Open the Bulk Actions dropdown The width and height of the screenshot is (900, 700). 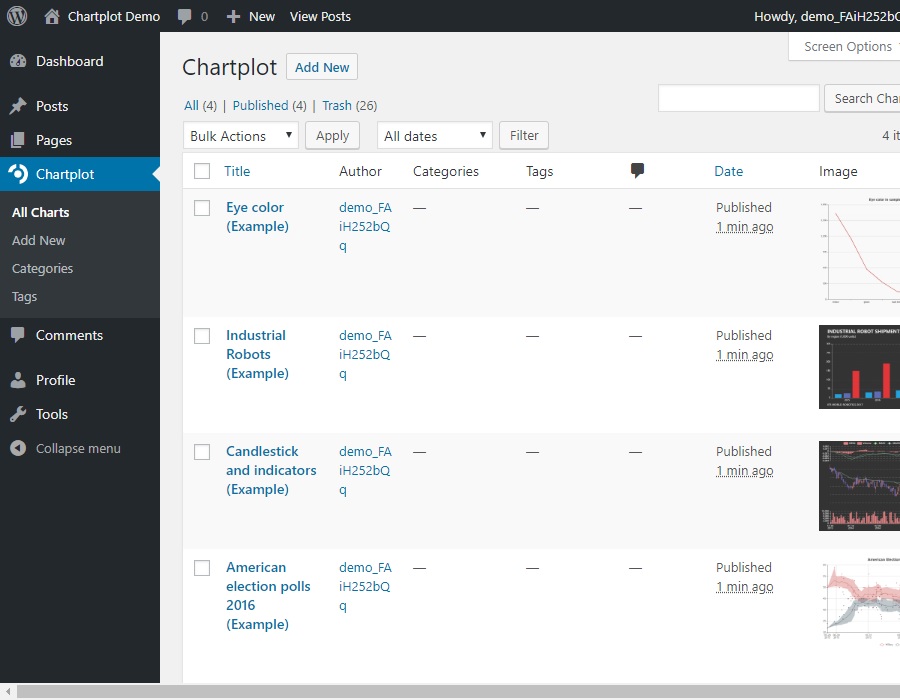pyautogui.click(x=241, y=135)
